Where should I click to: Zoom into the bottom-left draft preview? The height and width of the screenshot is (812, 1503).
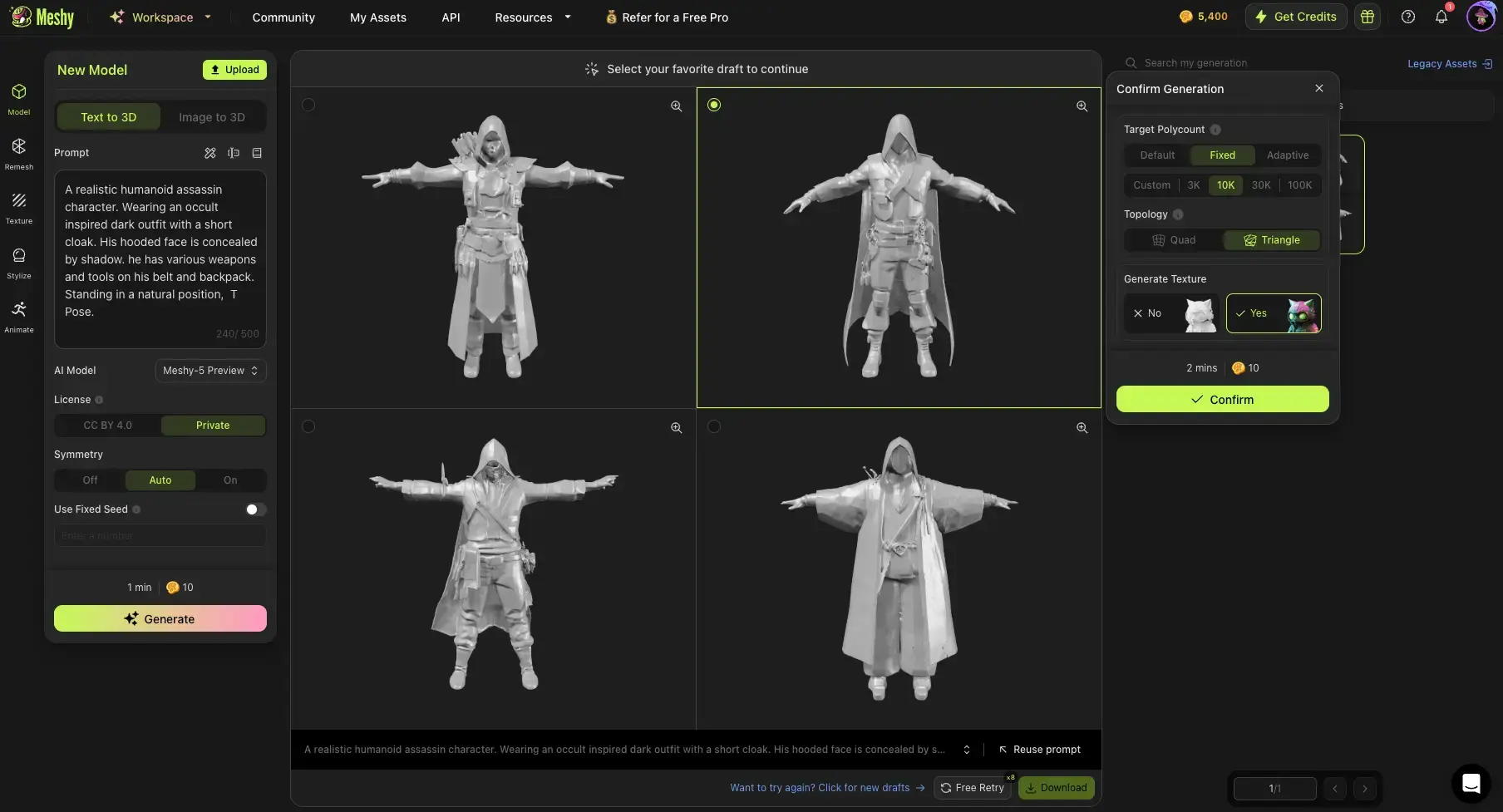coord(676,427)
